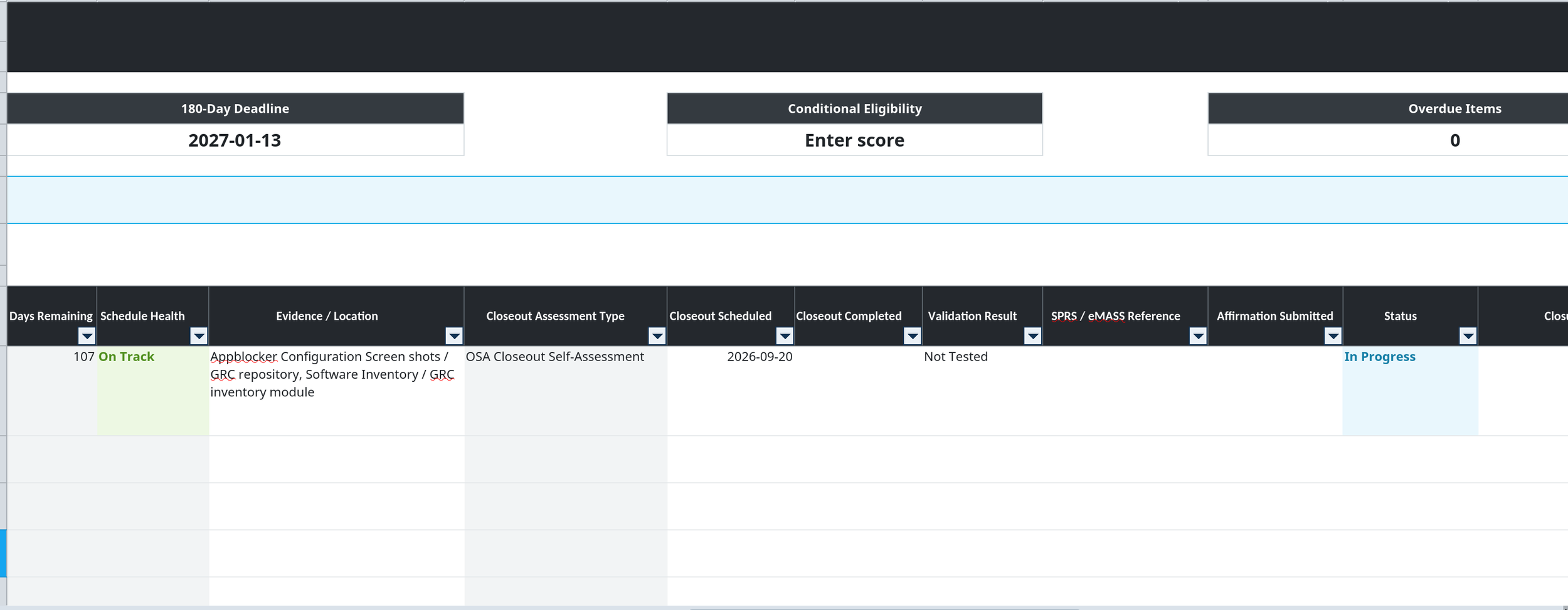Open the Closeout Assessment Type filter dropdown
This screenshot has height=610, width=1568.
coord(657,336)
